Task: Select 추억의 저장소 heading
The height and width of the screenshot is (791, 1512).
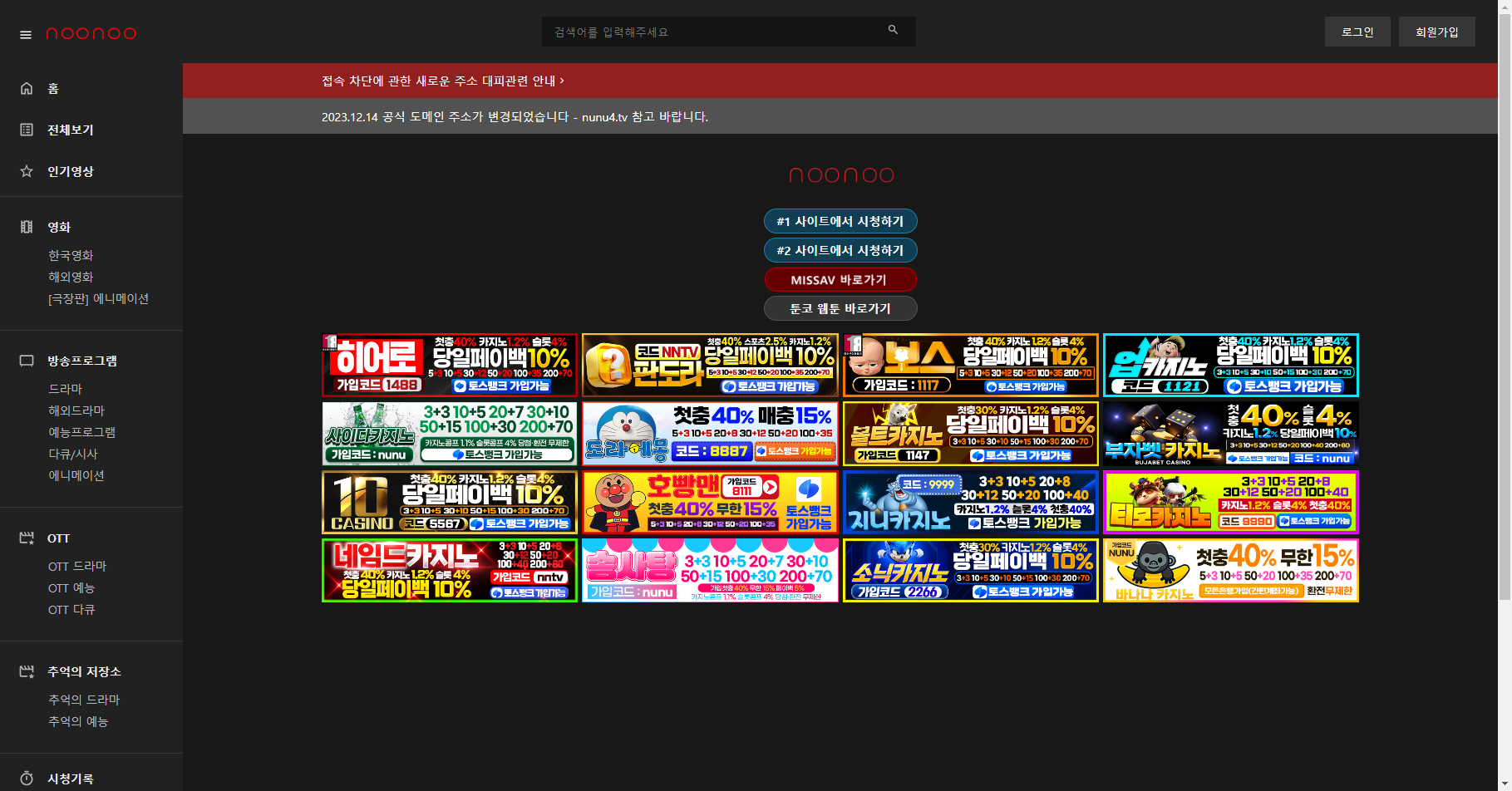Action: (84, 671)
